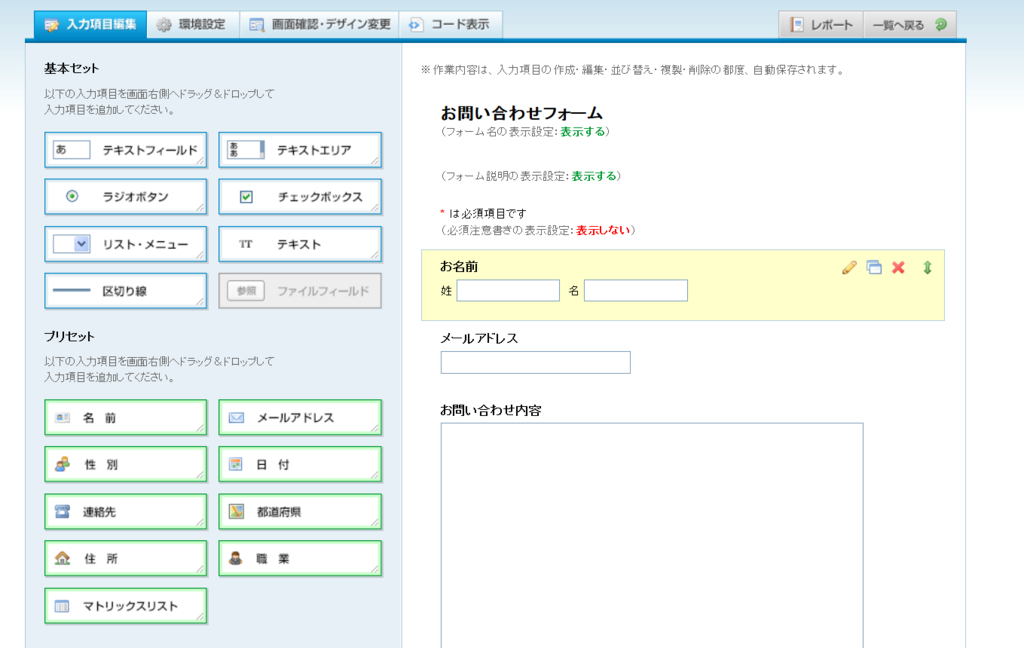Duplicate the お名前 field with the copy icon

[873, 267]
